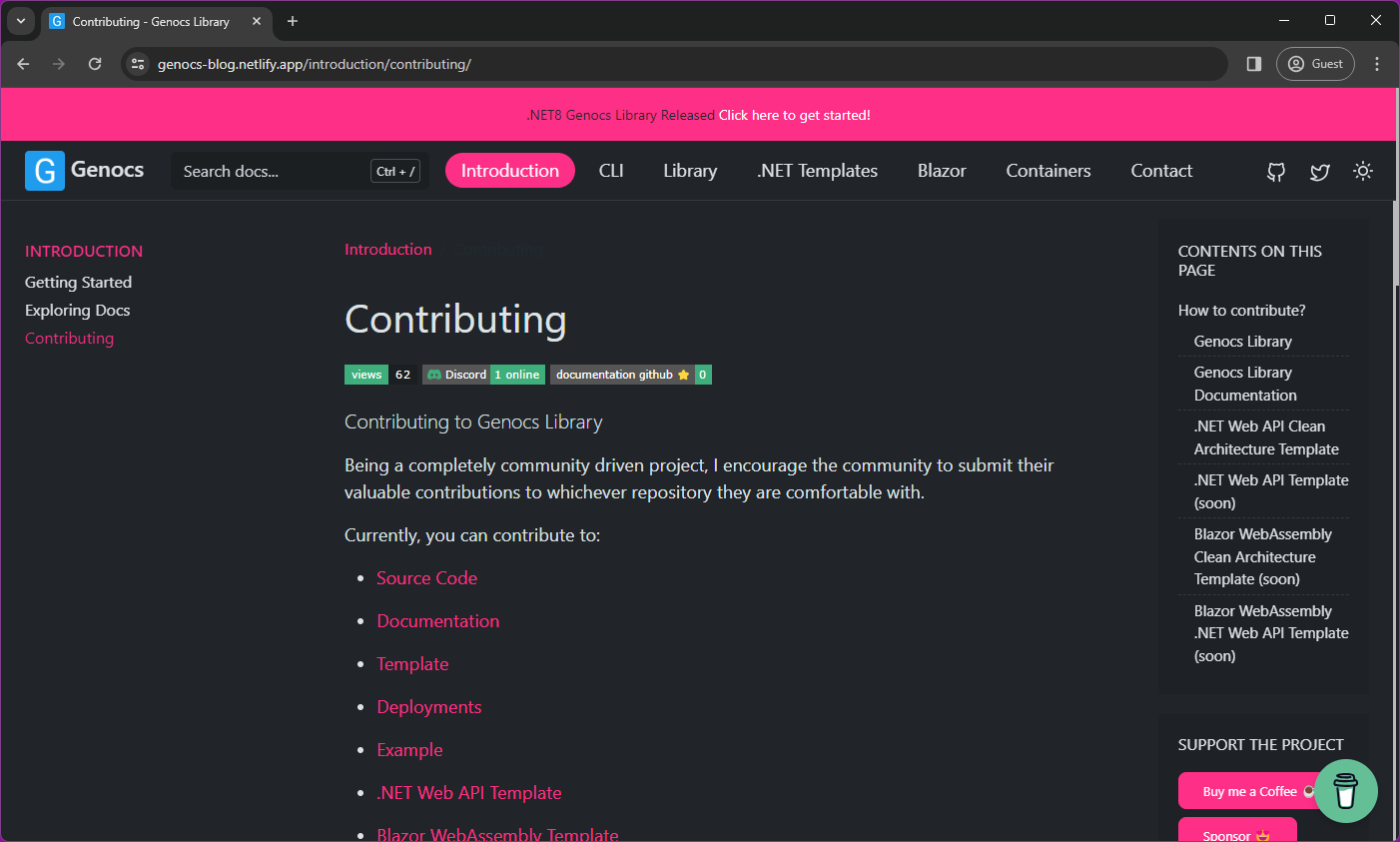
Task: Click the Source Code link
Action: pyautogui.click(x=426, y=578)
